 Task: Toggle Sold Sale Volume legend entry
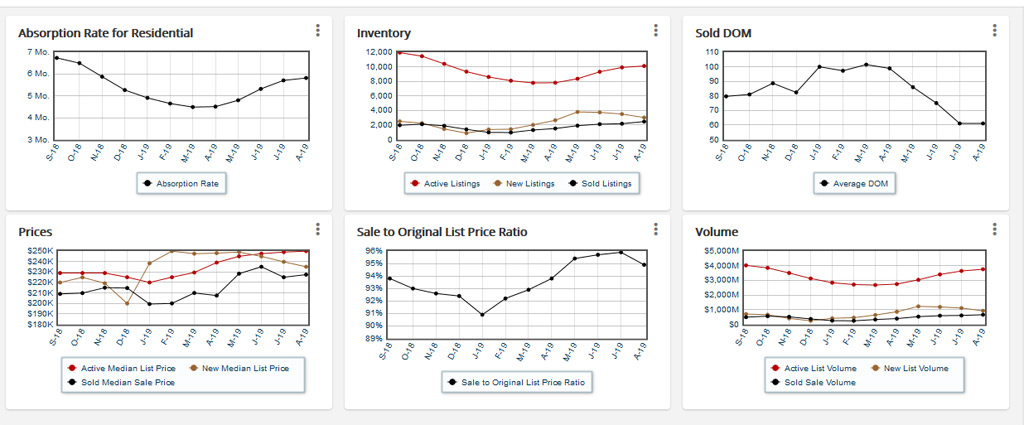click(820, 382)
